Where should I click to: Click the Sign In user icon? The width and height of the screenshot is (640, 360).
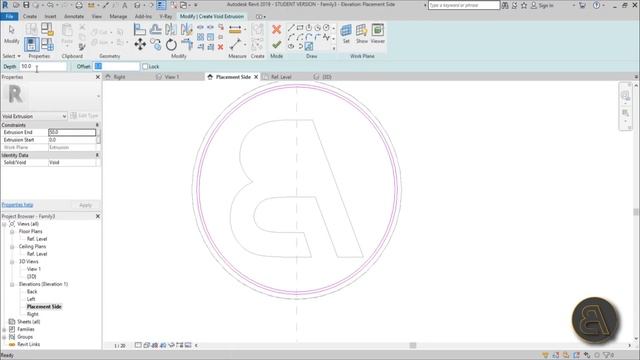pos(533,5)
